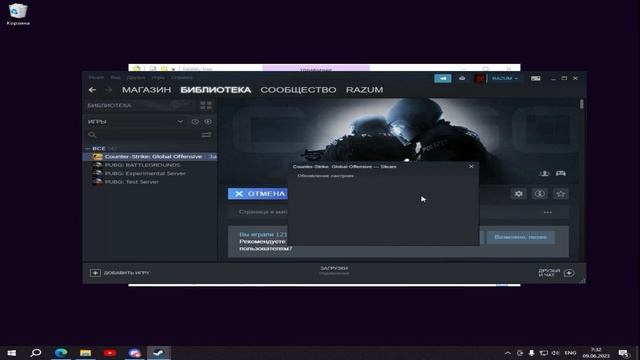640x360 pixels.
Task: Open the volume speaker tray icon
Action: pos(555,353)
